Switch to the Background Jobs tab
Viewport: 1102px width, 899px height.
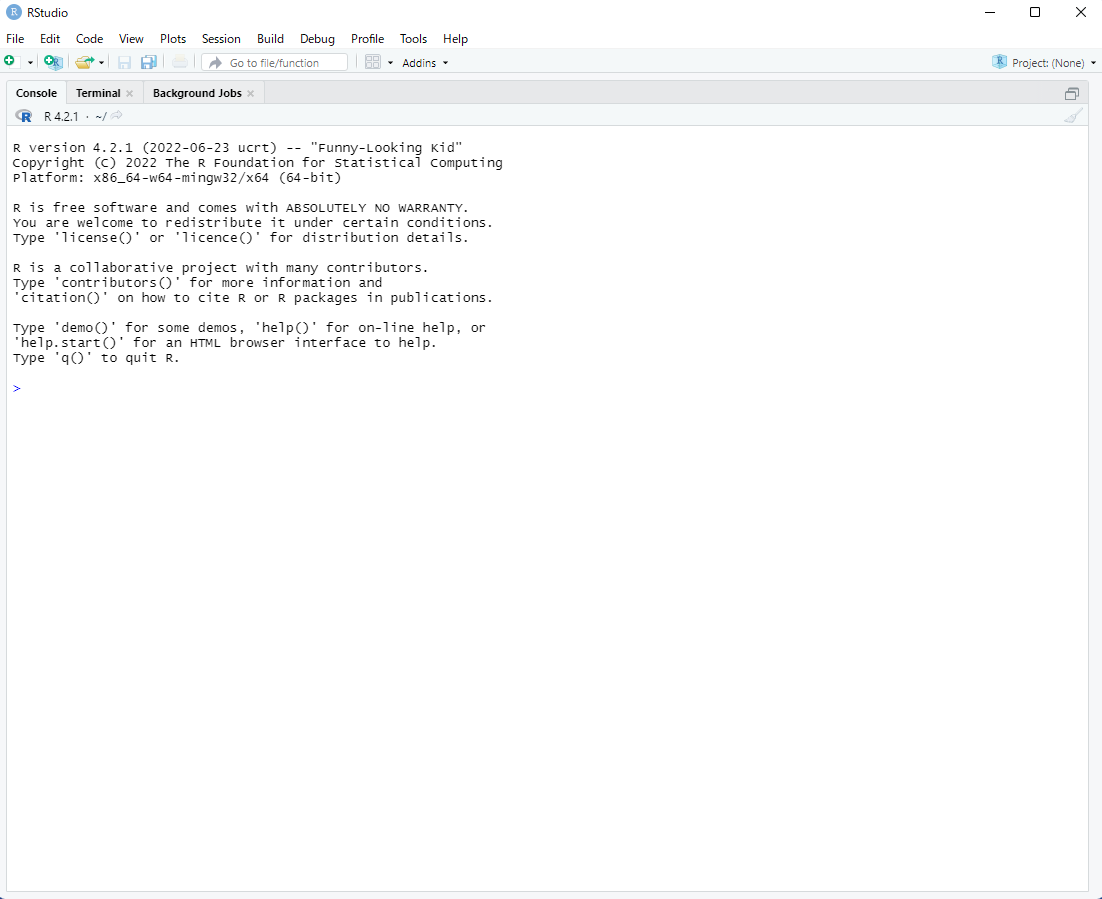click(x=197, y=93)
